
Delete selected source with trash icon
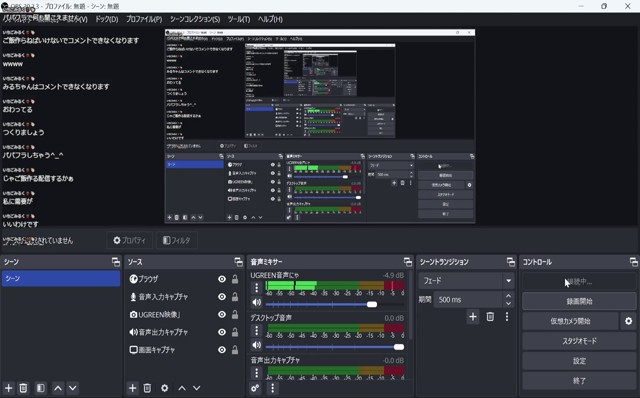click(147, 388)
